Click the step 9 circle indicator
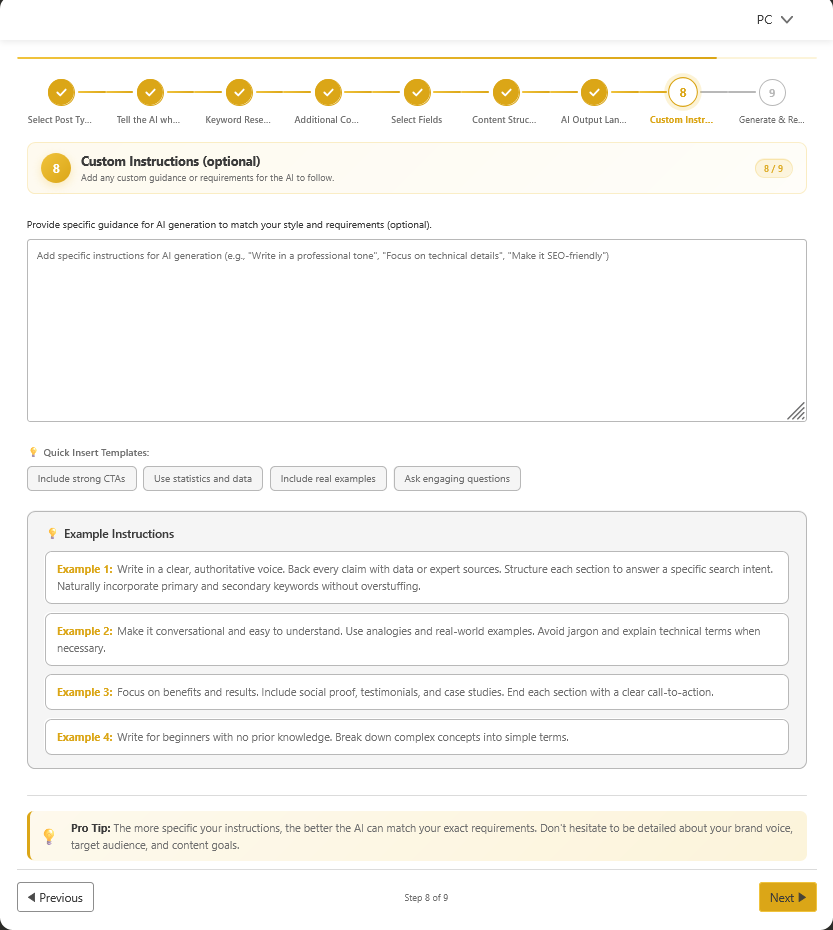 [x=771, y=91]
